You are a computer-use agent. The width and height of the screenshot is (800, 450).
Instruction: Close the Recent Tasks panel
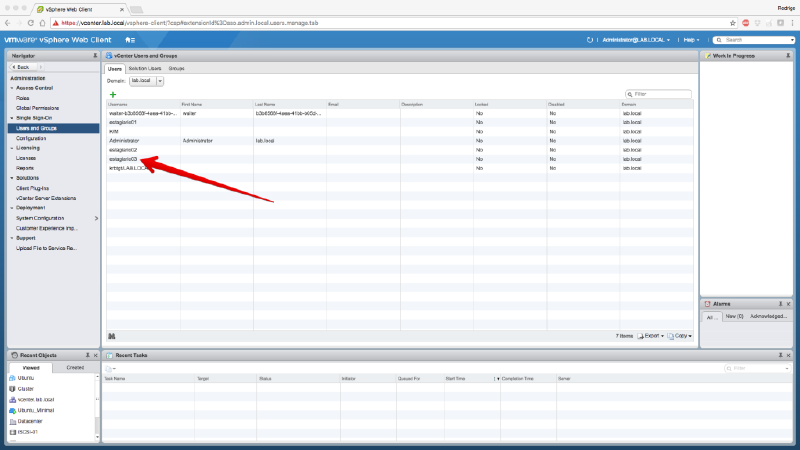(x=791, y=355)
